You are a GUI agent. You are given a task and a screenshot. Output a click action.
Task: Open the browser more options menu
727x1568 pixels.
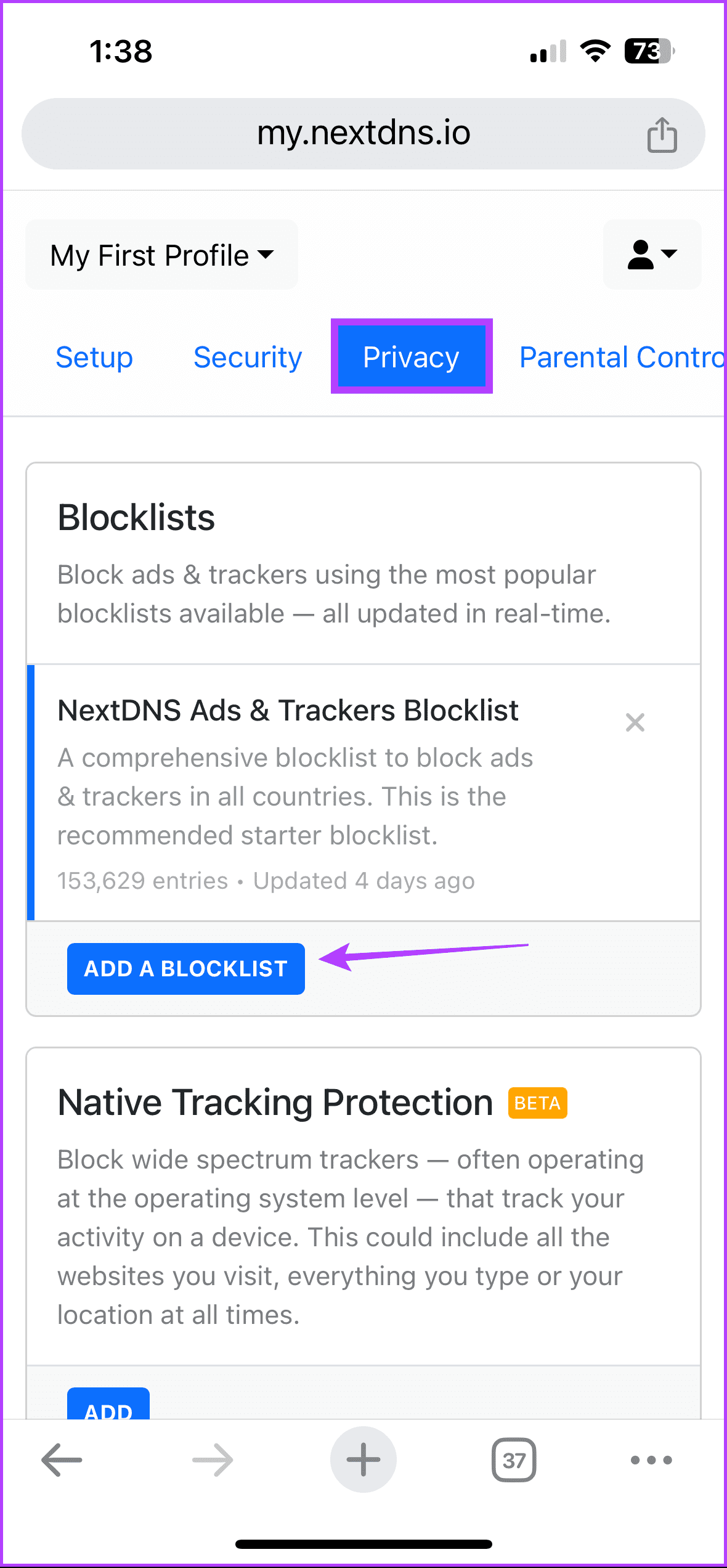coord(651,1460)
